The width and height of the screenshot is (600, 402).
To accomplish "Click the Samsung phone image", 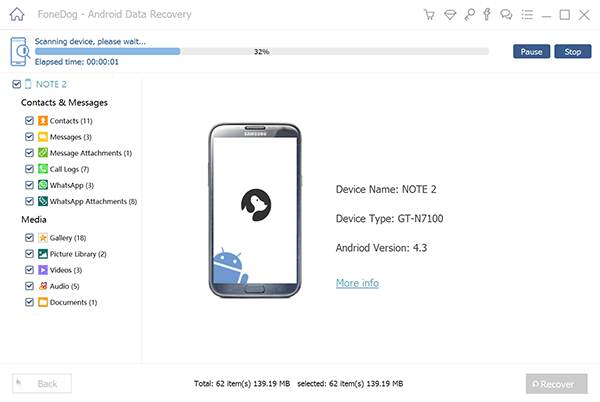I will (255, 210).
